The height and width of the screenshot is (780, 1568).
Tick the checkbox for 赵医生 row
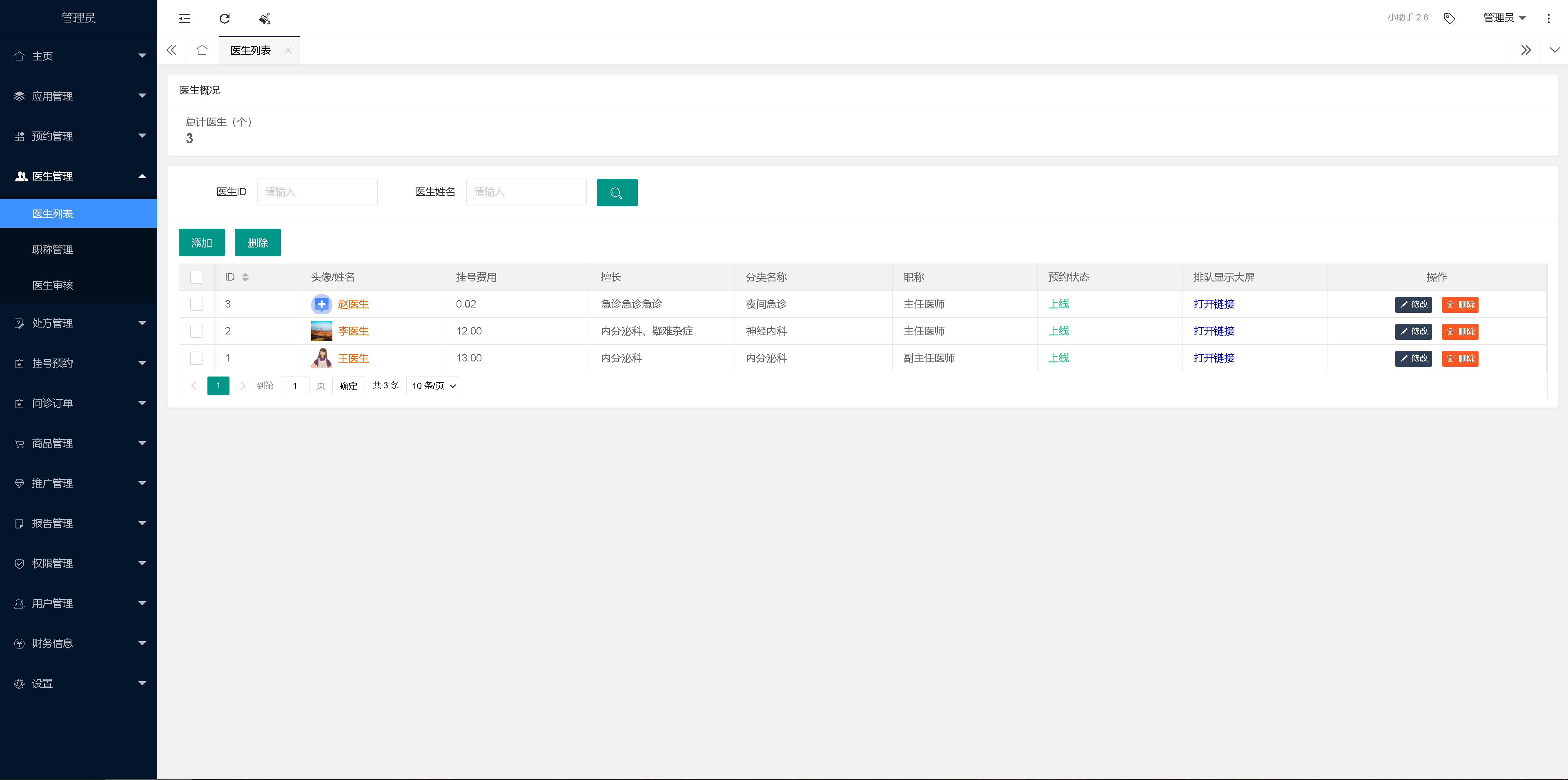point(196,304)
